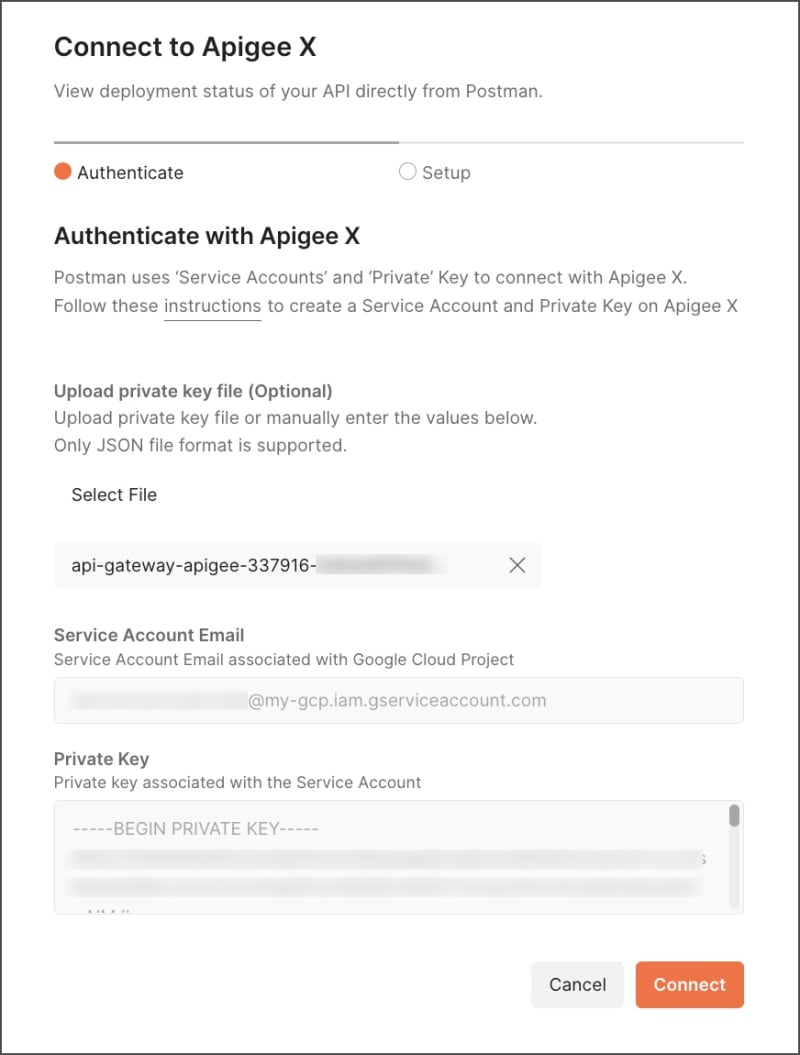Select the empty Setup step circle

tap(407, 172)
